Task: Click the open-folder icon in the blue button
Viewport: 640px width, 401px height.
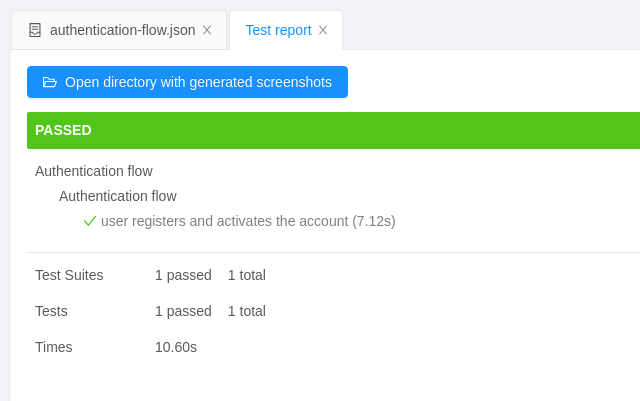Action: point(50,82)
